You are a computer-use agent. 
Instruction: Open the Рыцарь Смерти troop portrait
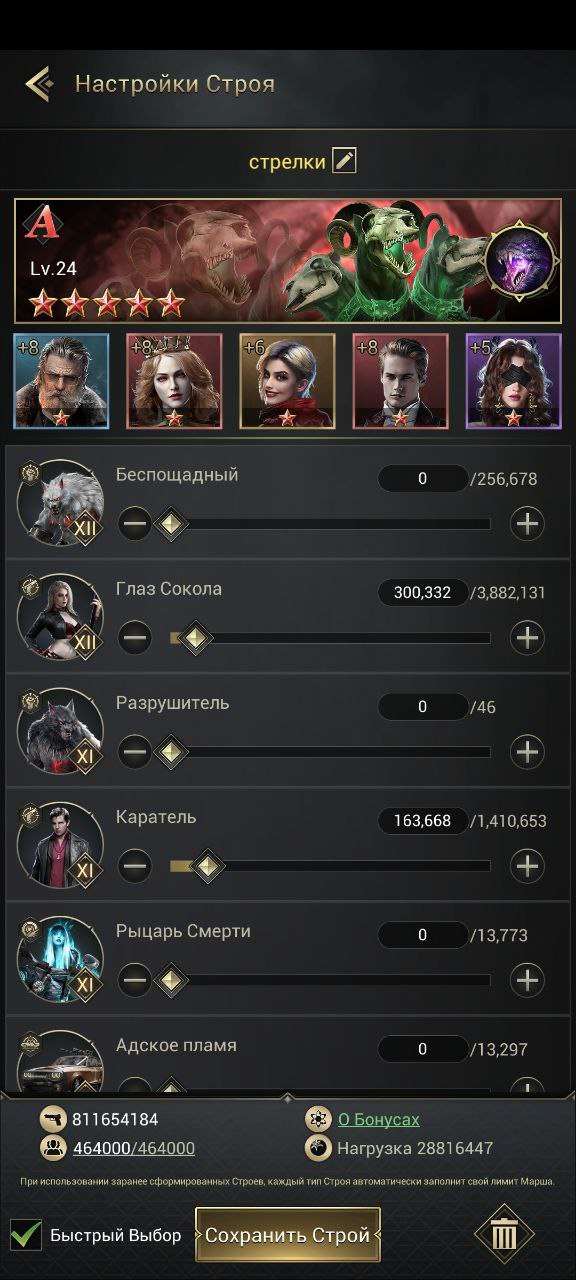60,959
